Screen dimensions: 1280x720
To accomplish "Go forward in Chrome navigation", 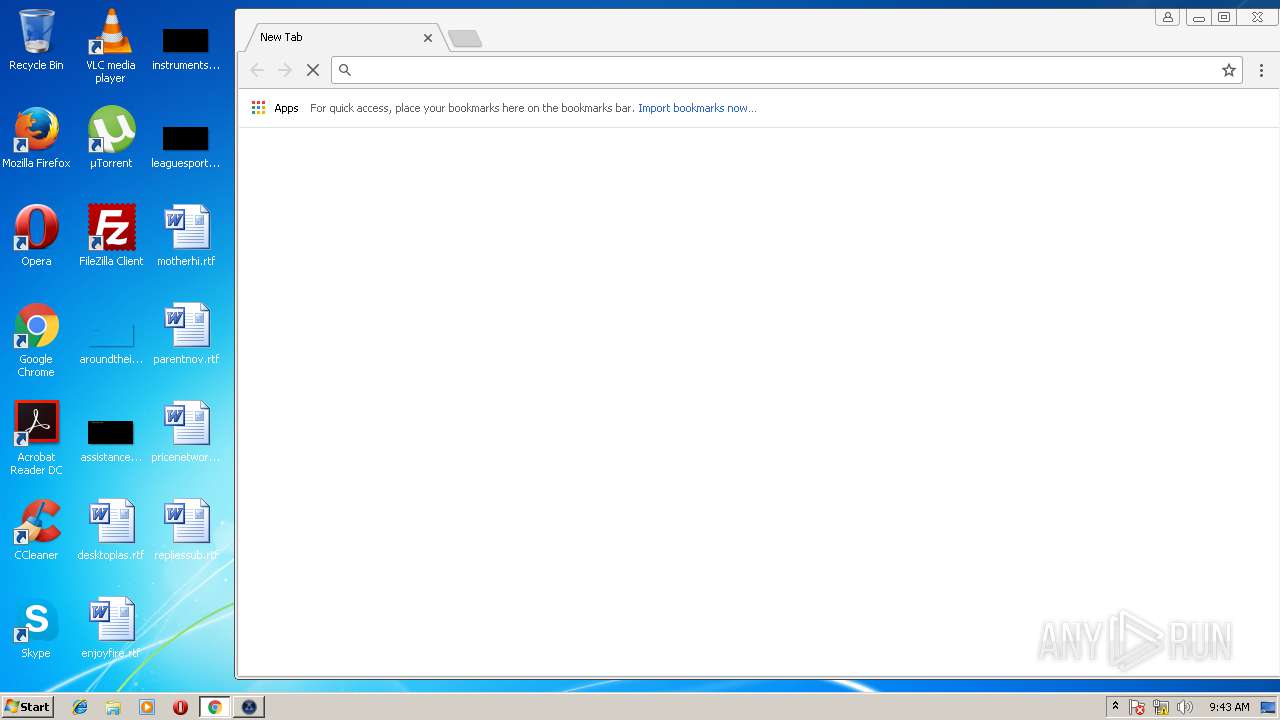I will pos(285,70).
